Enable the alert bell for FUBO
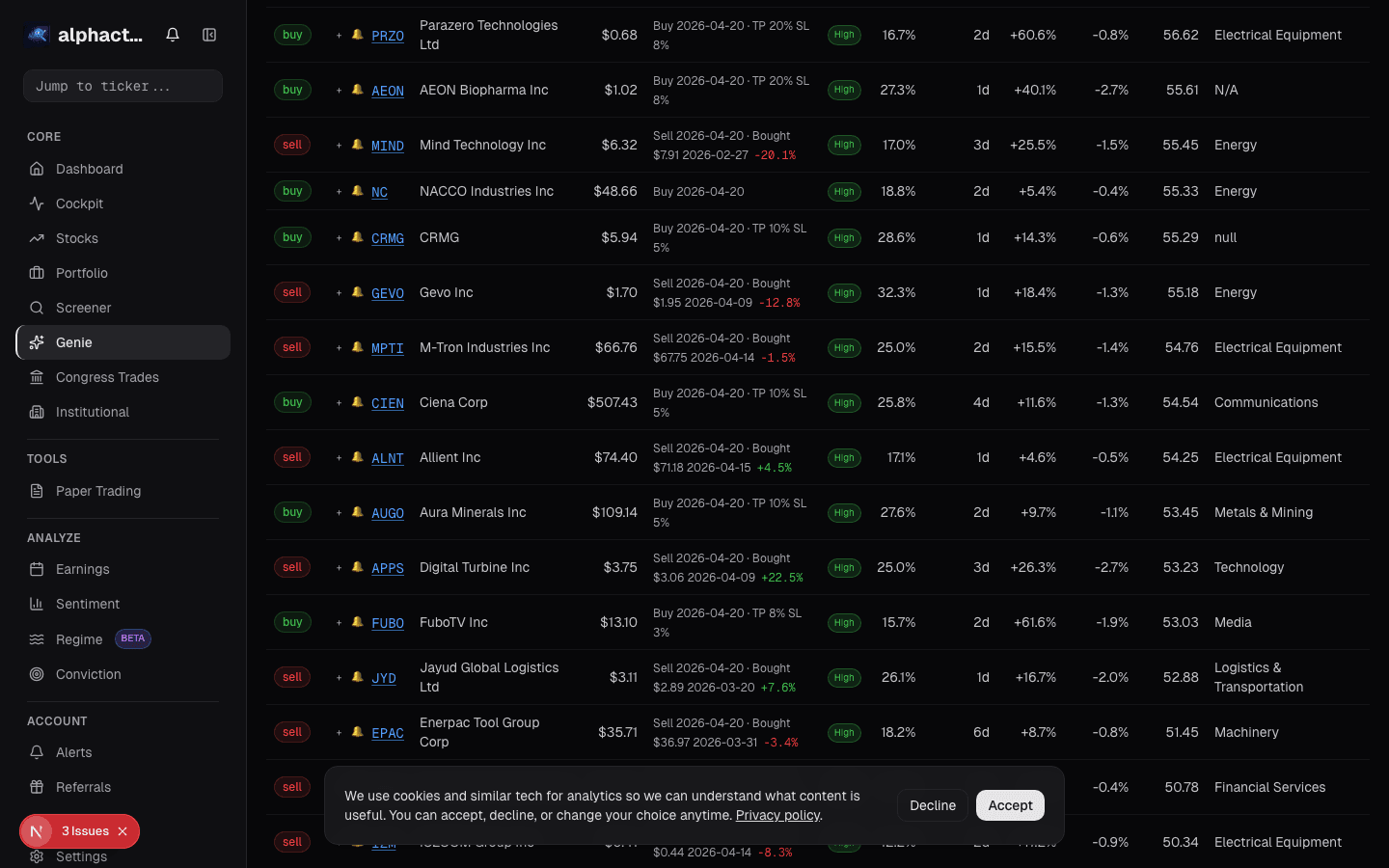The image size is (1389, 868). [x=358, y=623]
